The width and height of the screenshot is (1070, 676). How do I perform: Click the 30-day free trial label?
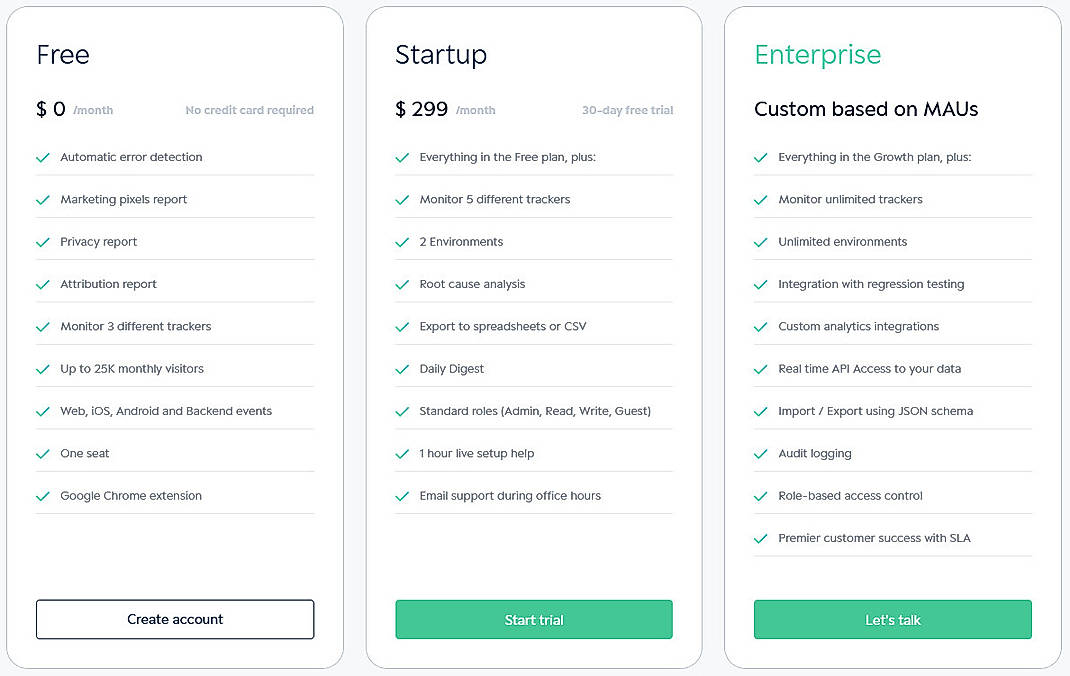point(627,110)
